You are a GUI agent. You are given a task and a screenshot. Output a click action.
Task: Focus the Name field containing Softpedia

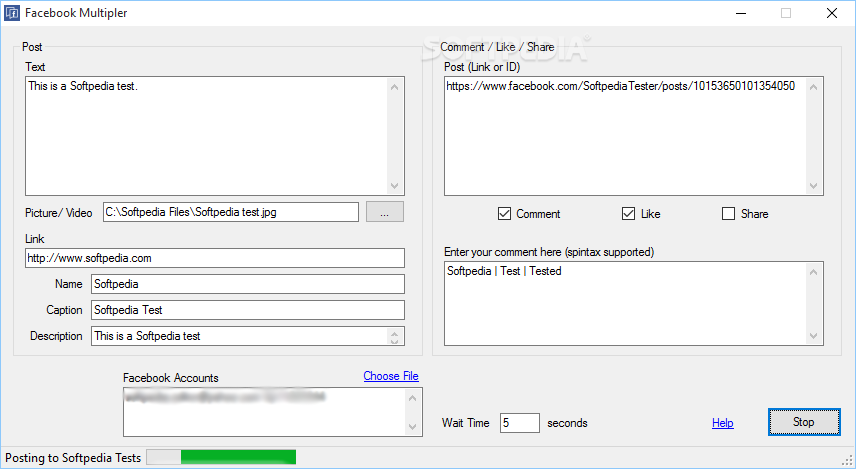[247, 284]
